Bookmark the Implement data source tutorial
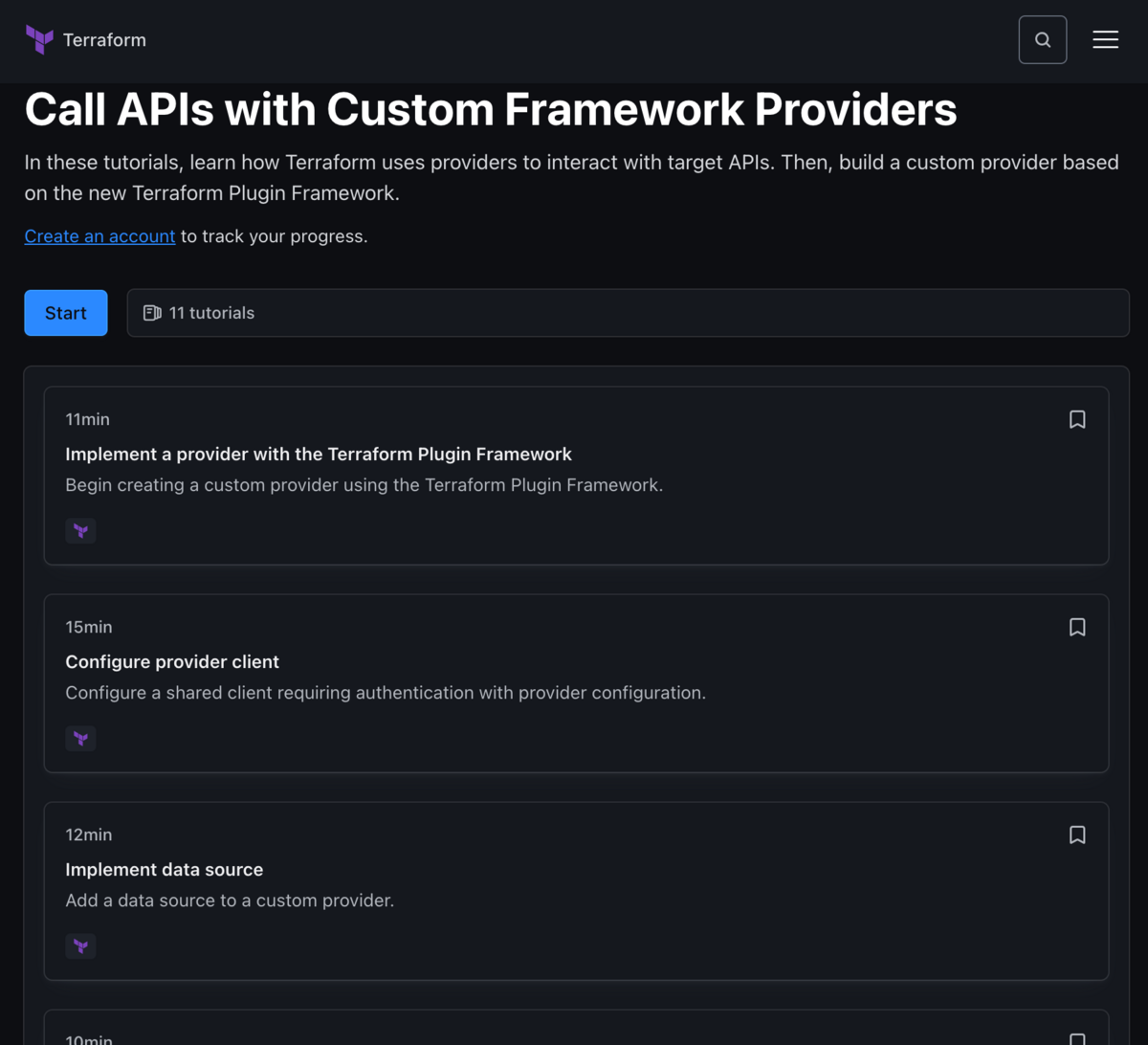 tap(1077, 834)
